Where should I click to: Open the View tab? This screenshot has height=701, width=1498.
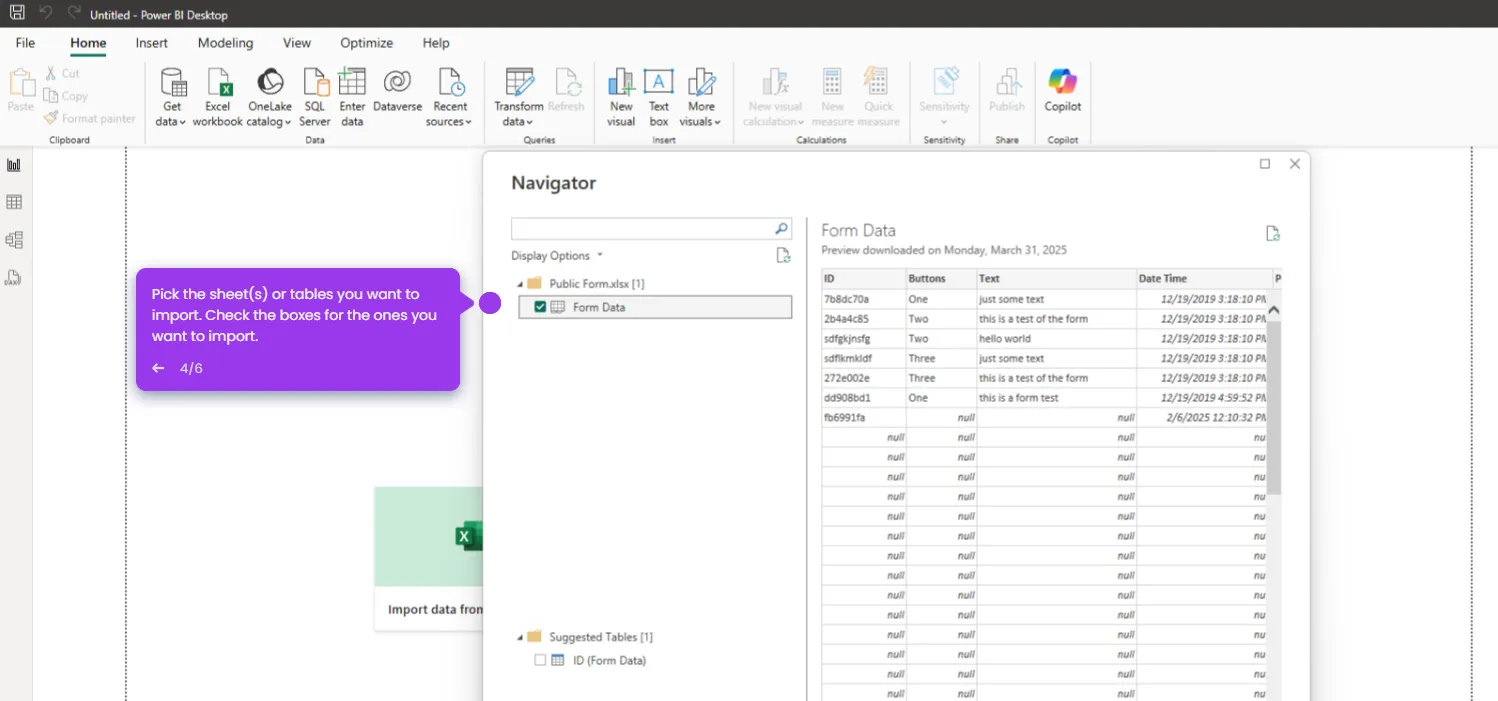tap(297, 43)
